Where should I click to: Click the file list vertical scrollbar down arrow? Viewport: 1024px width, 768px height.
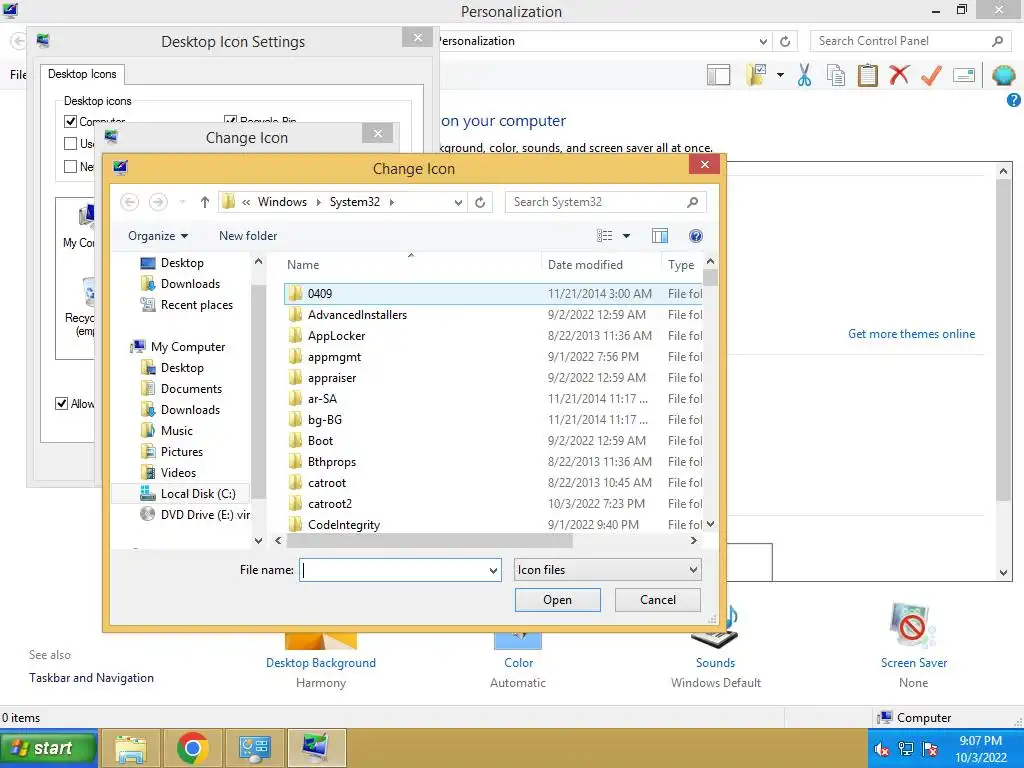(711, 524)
